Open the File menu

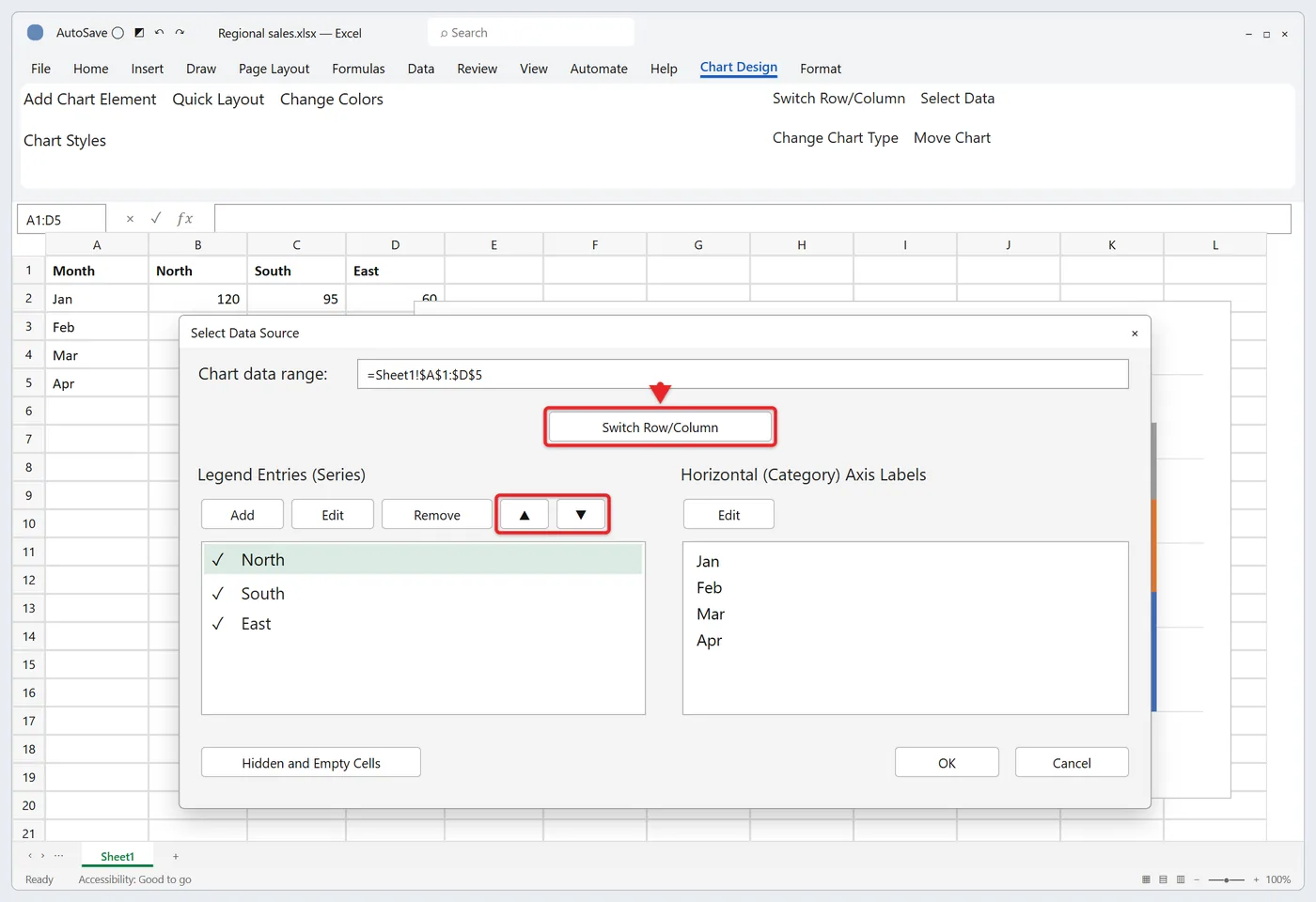click(x=40, y=69)
